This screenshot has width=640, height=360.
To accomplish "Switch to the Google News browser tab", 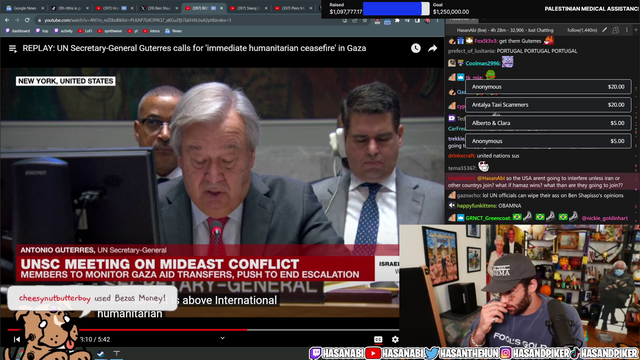I will click(x=24, y=8).
